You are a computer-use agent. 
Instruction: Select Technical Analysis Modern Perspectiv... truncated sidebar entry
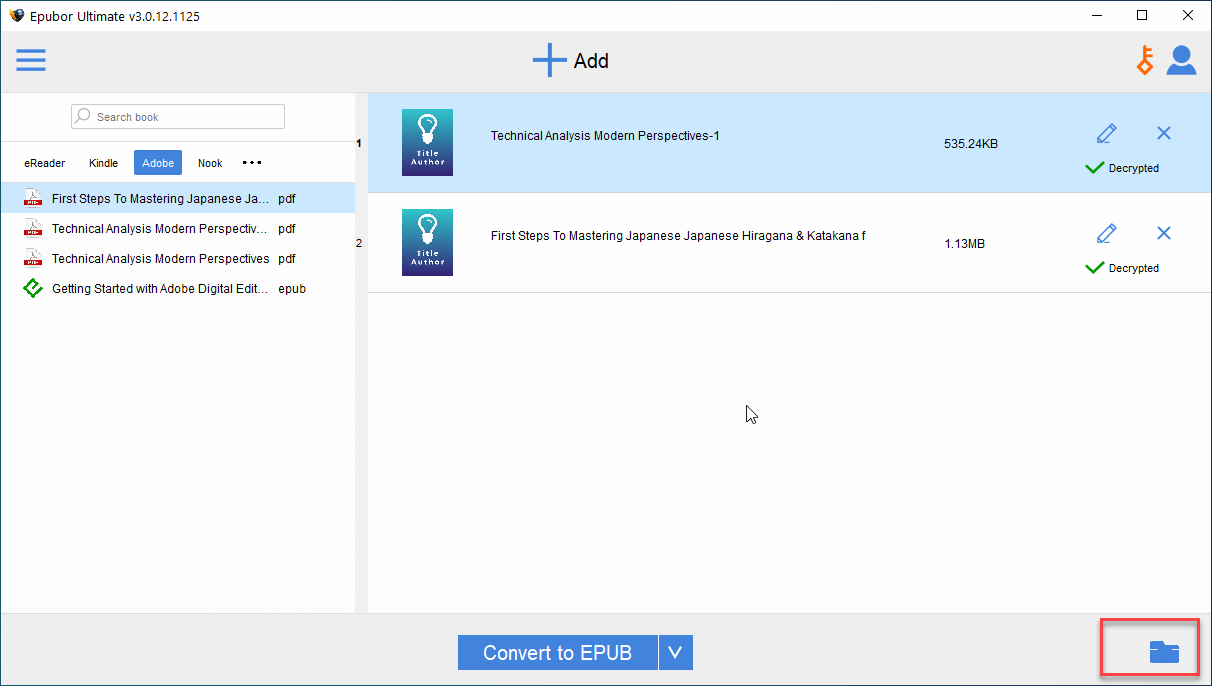pos(178,228)
